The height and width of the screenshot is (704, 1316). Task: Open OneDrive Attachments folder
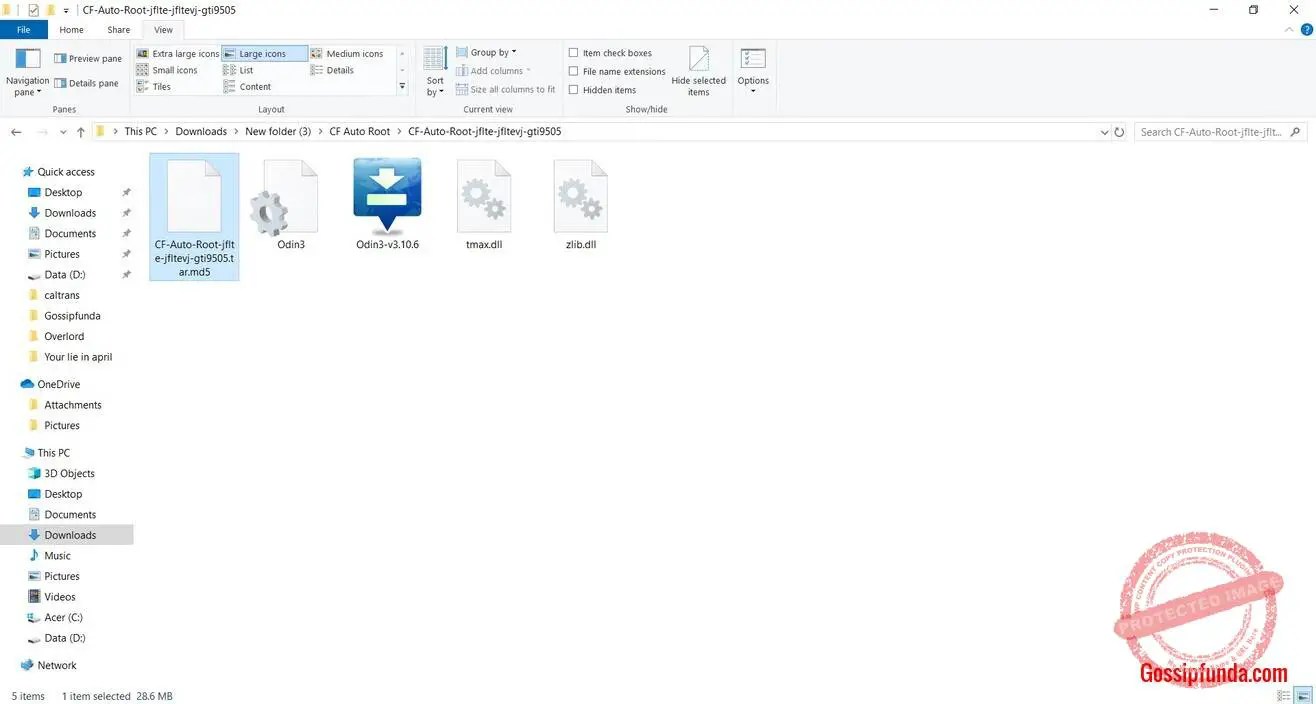tap(73, 405)
